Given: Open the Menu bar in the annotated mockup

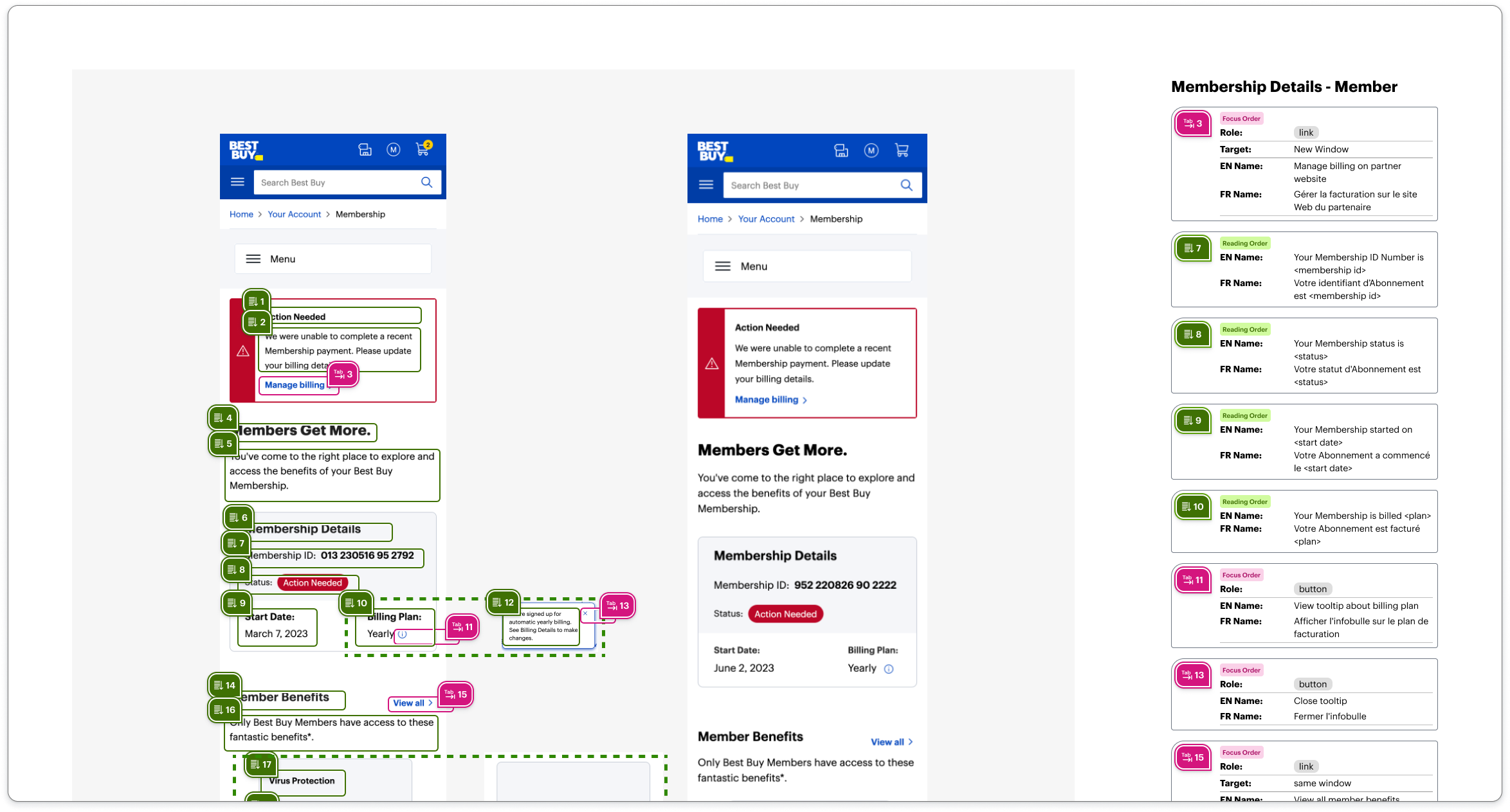Looking at the screenshot, I should tap(332, 259).
